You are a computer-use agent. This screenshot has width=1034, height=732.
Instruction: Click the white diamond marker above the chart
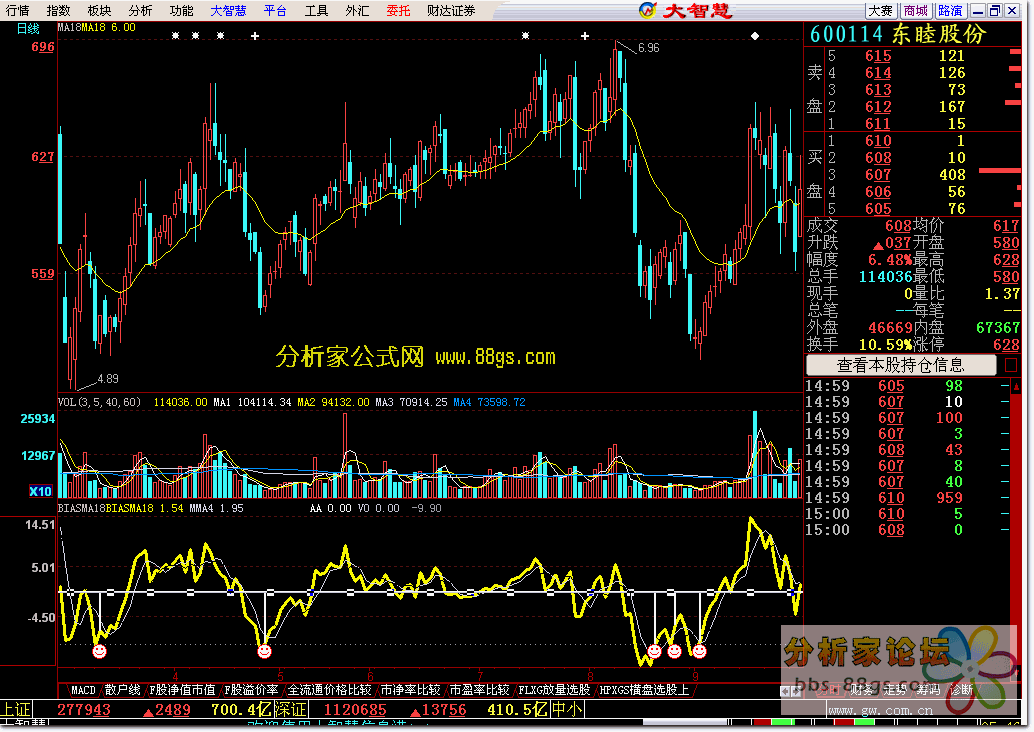pyautogui.click(x=755, y=36)
